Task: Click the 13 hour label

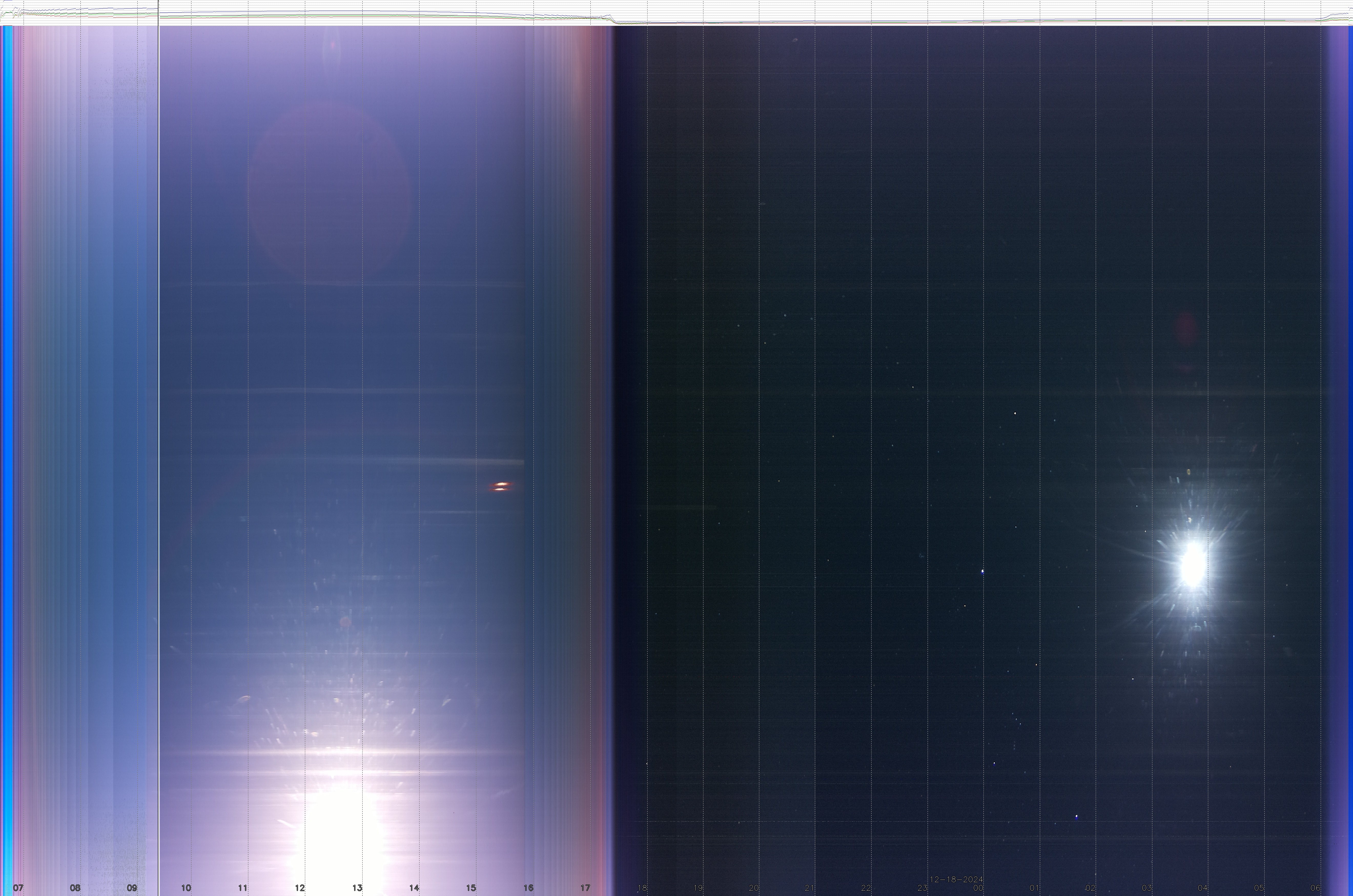Action: pos(357,888)
